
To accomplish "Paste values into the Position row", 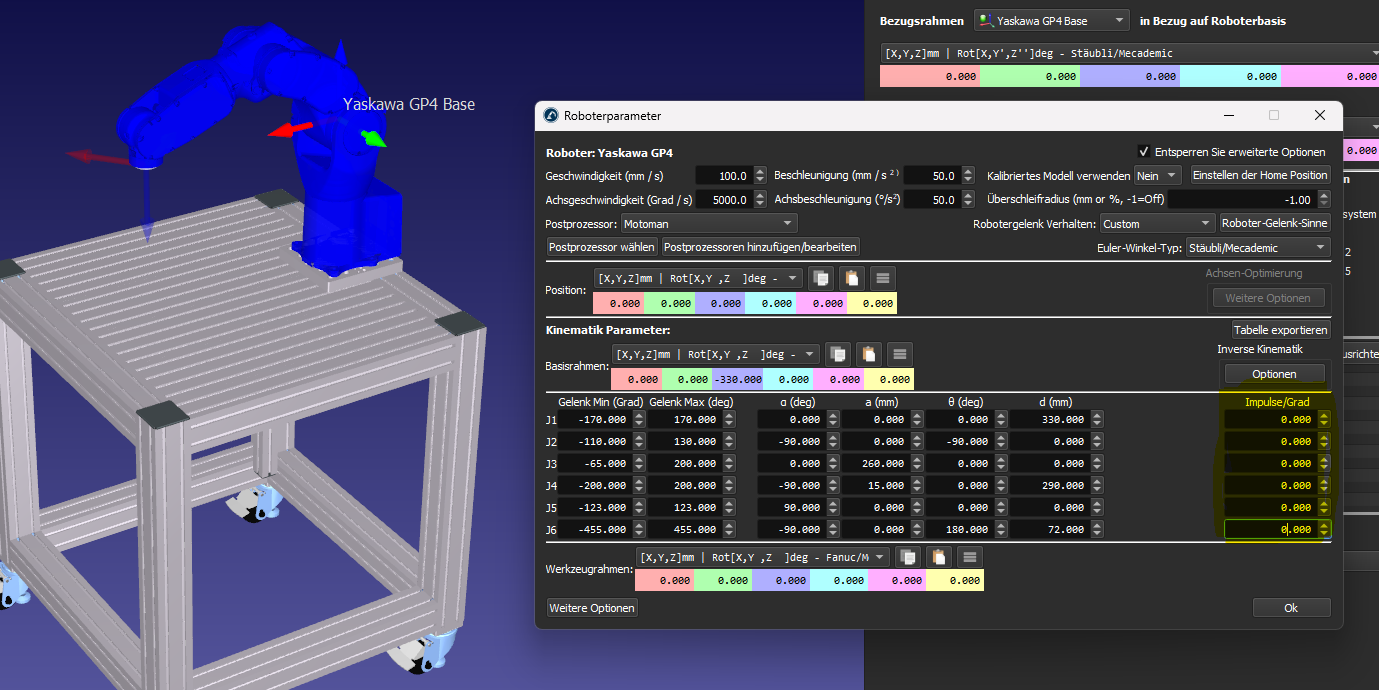I will (850, 278).
